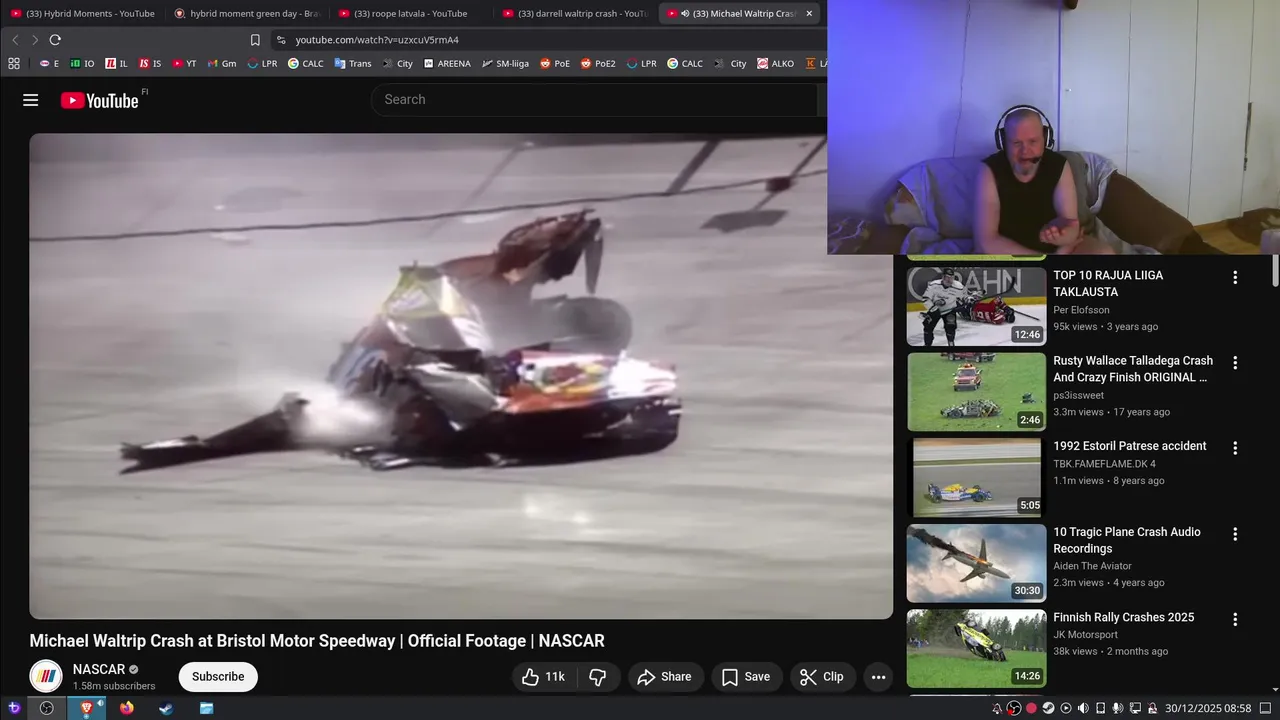The height and width of the screenshot is (720, 1280).
Task: Open Steam from the taskbar
Action: click(x=166, y=708)
